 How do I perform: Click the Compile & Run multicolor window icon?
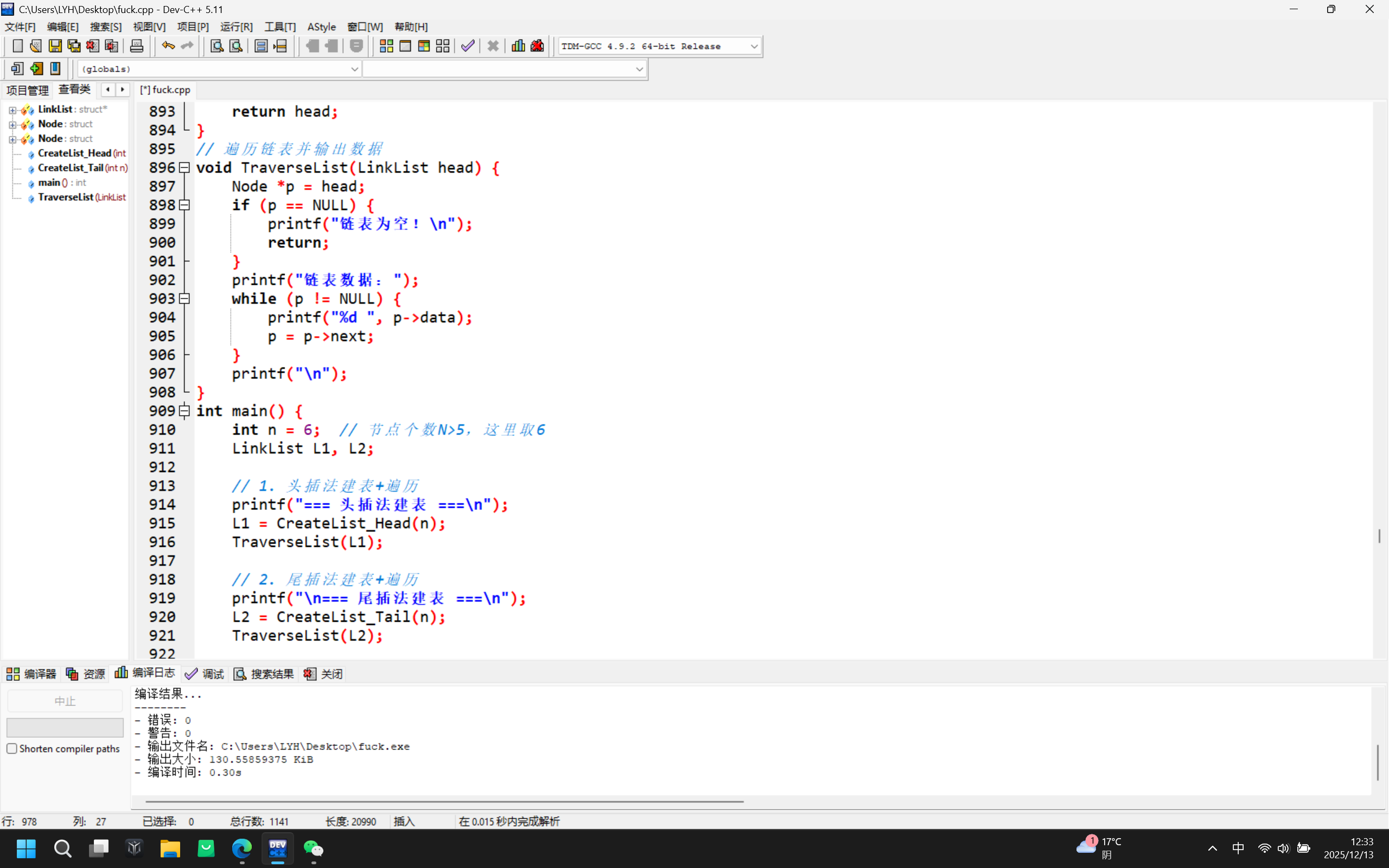point(424,46)
